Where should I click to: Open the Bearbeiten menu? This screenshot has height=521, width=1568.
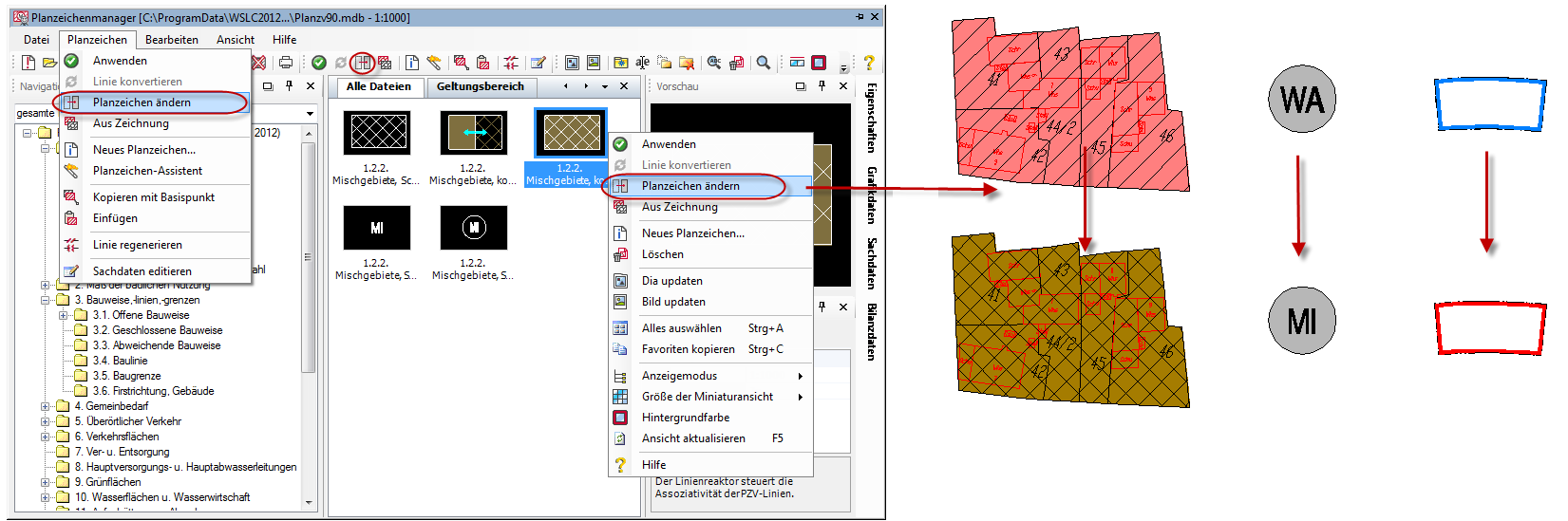click(171, 40)
